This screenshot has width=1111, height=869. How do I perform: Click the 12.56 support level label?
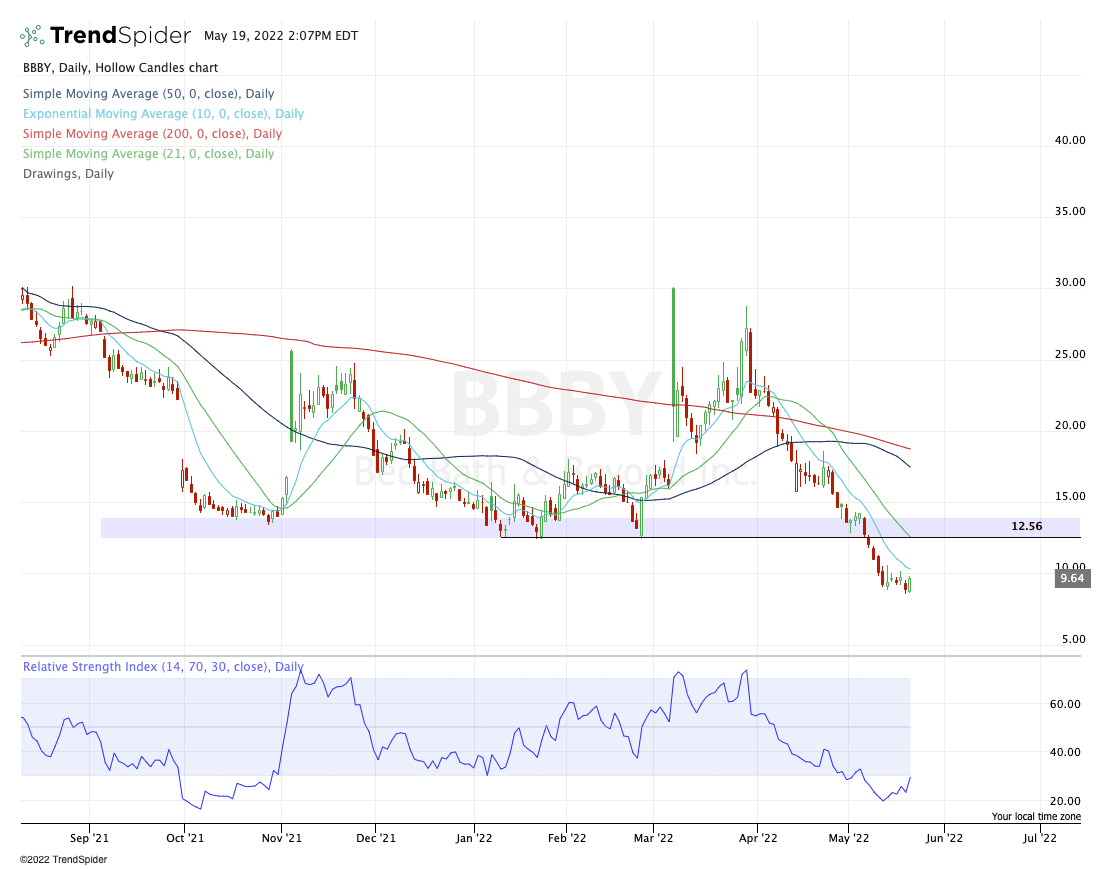[x=1027, y=526]
